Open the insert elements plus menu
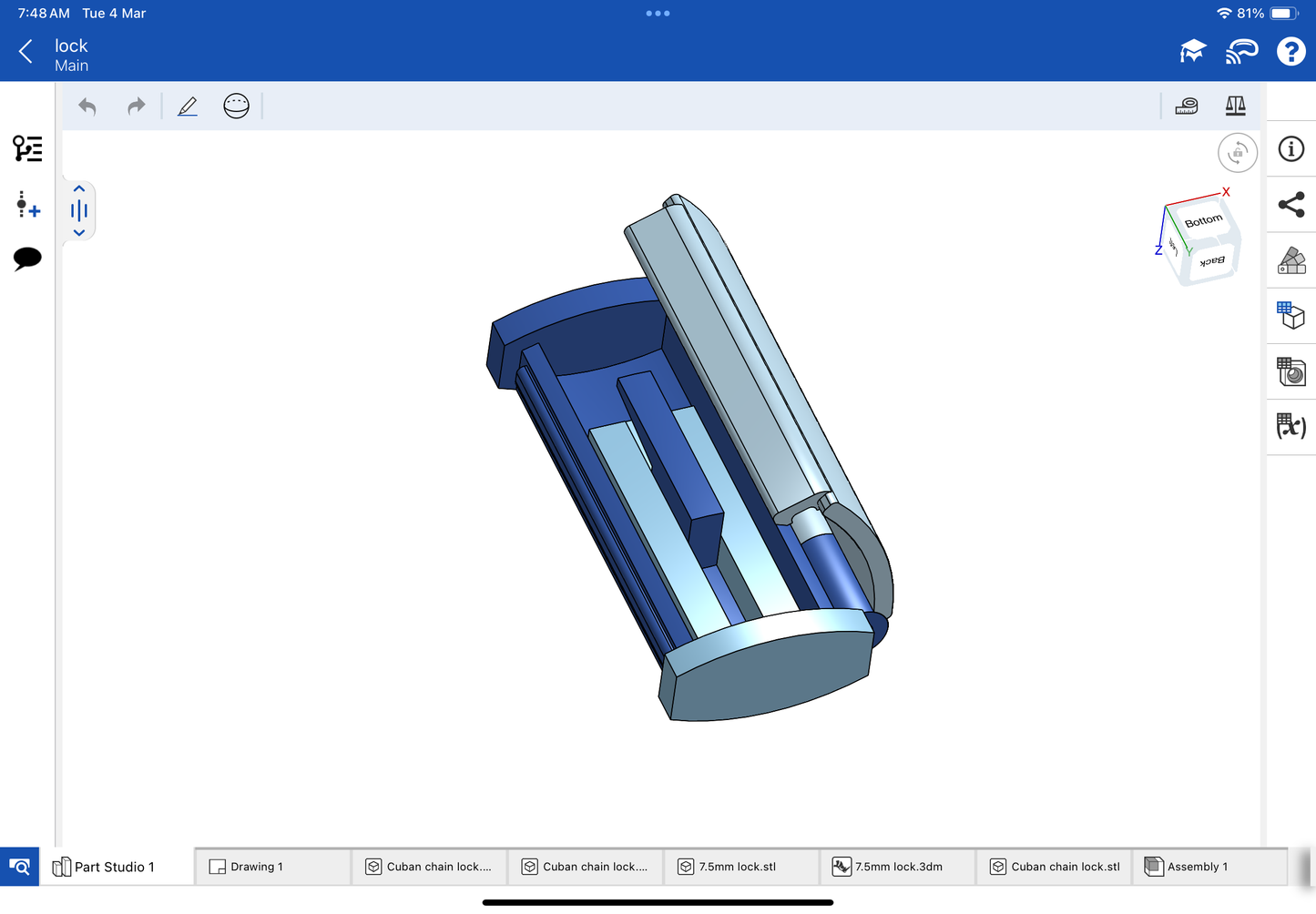The image size is (1316, 914). coord(27,205)
